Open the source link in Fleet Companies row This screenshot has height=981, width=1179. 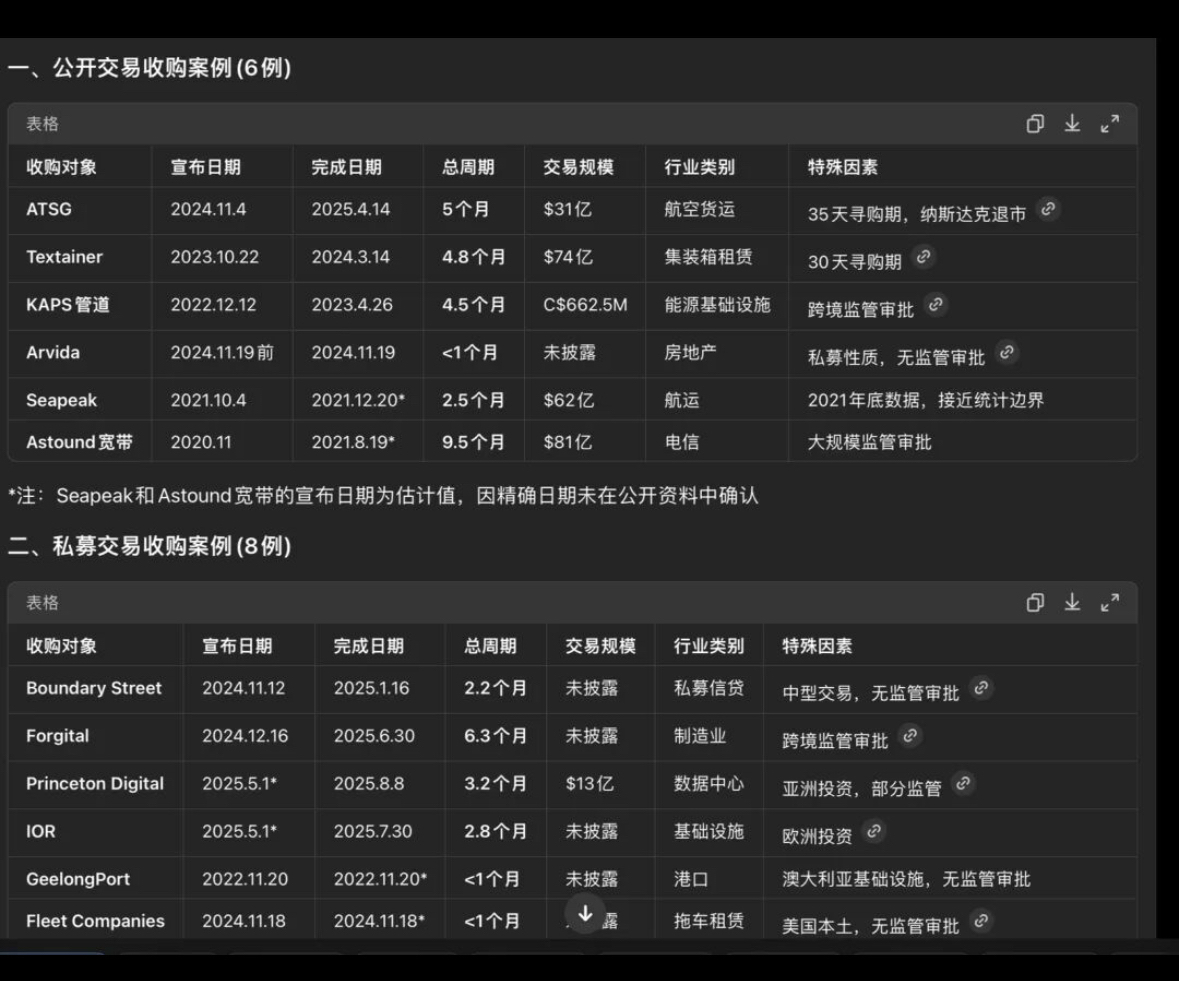pos(981,921)
